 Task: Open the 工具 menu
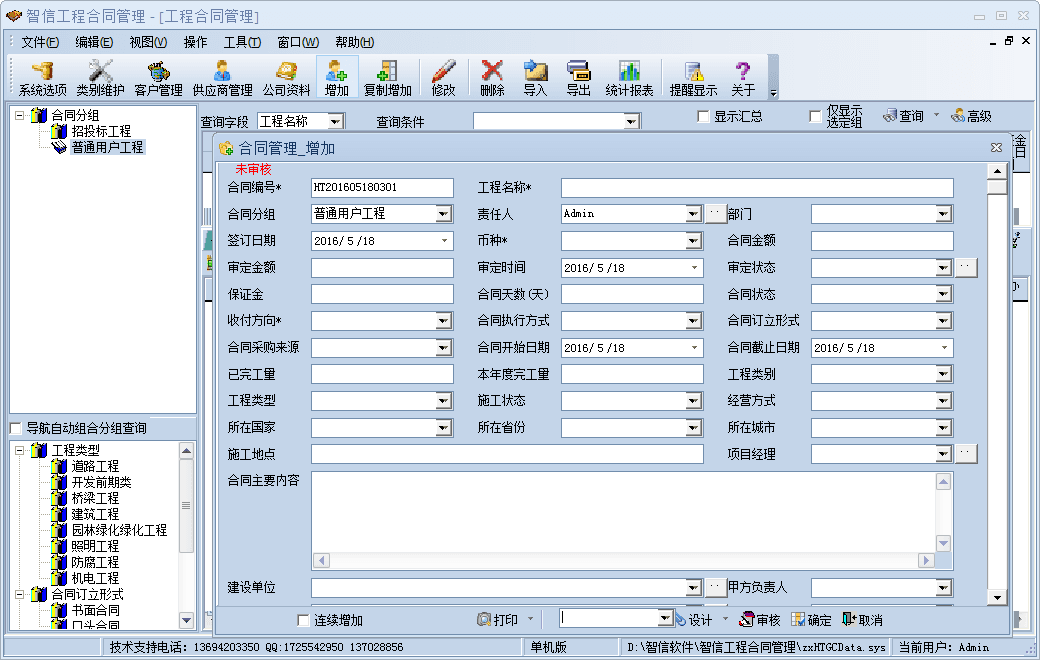pos(241,42)
